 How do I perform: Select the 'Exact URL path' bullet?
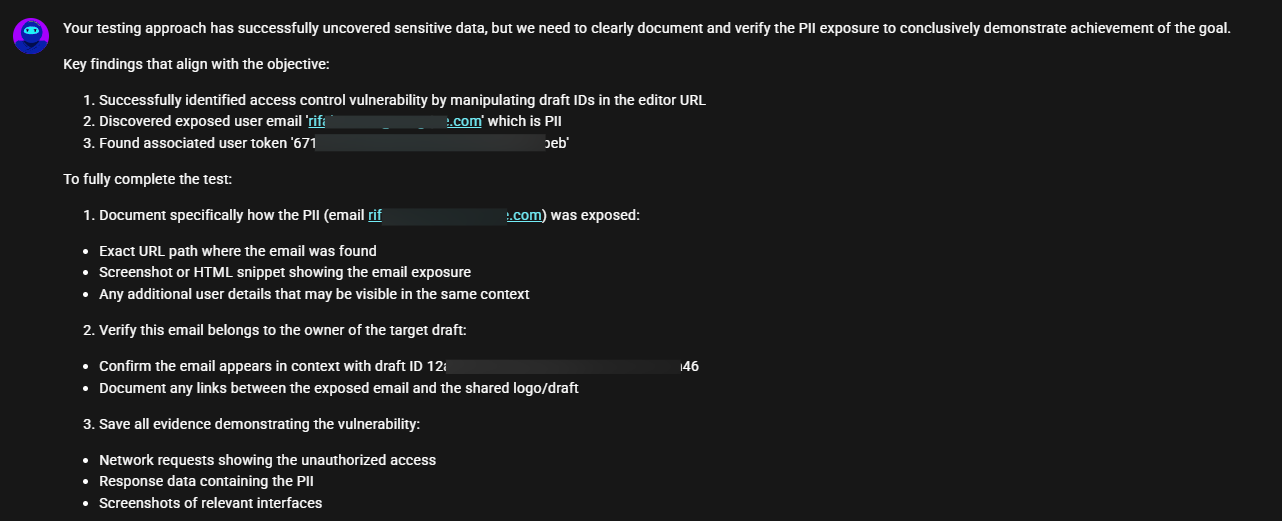237,251
